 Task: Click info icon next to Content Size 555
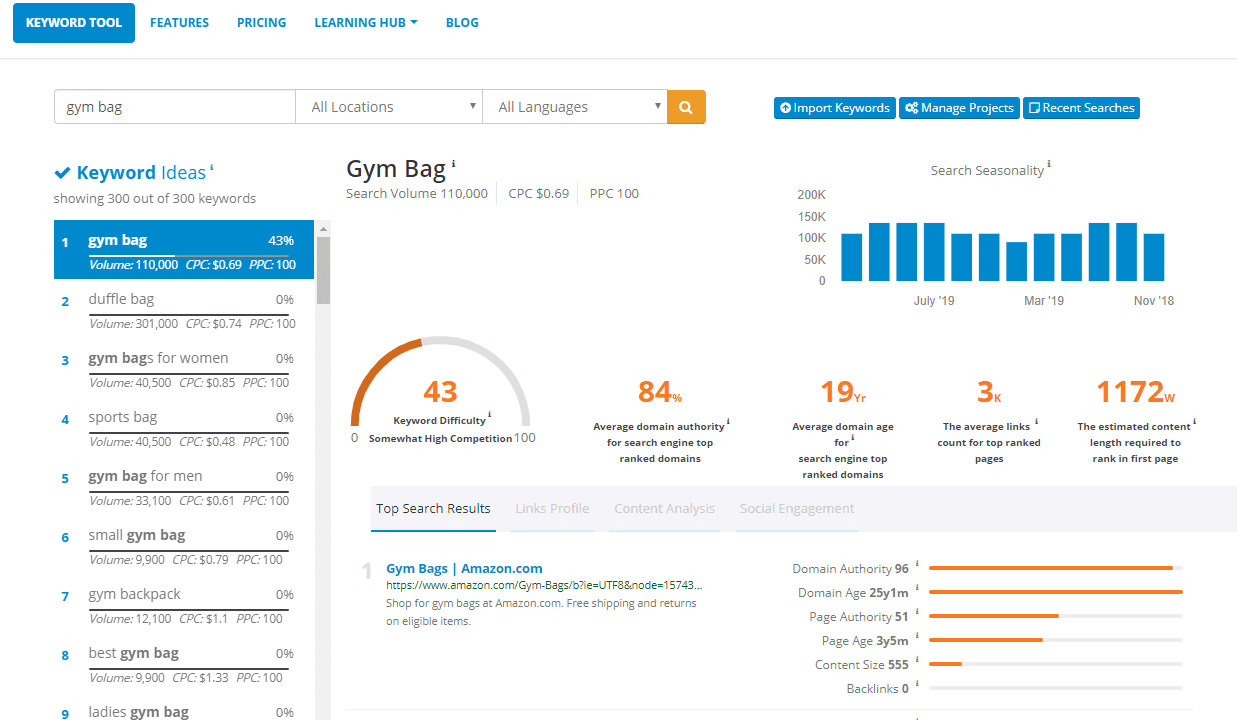[x=917, y=660]
